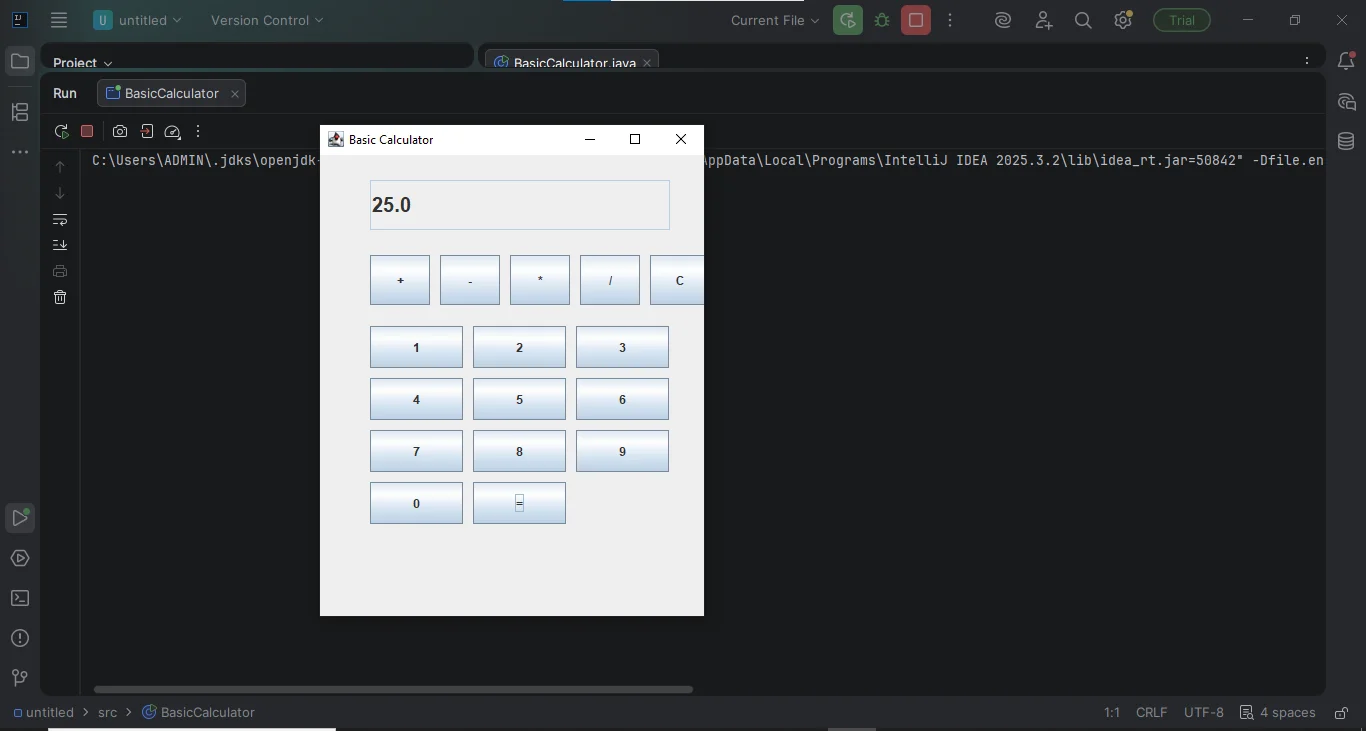Click the plus button in the calculator
The image size is (1366, 731).
pos(400,280)
